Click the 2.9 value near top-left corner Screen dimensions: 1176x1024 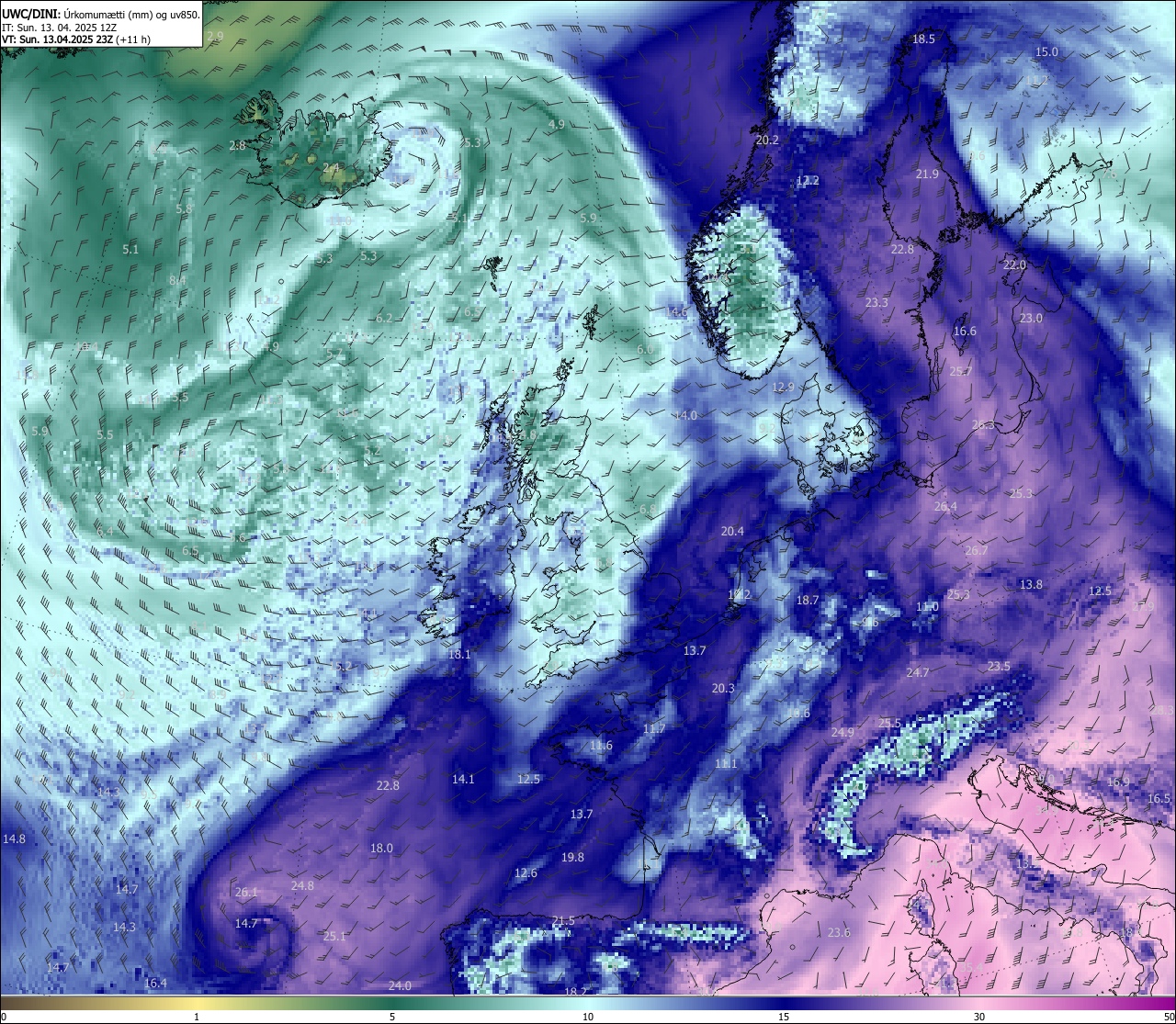215,36
